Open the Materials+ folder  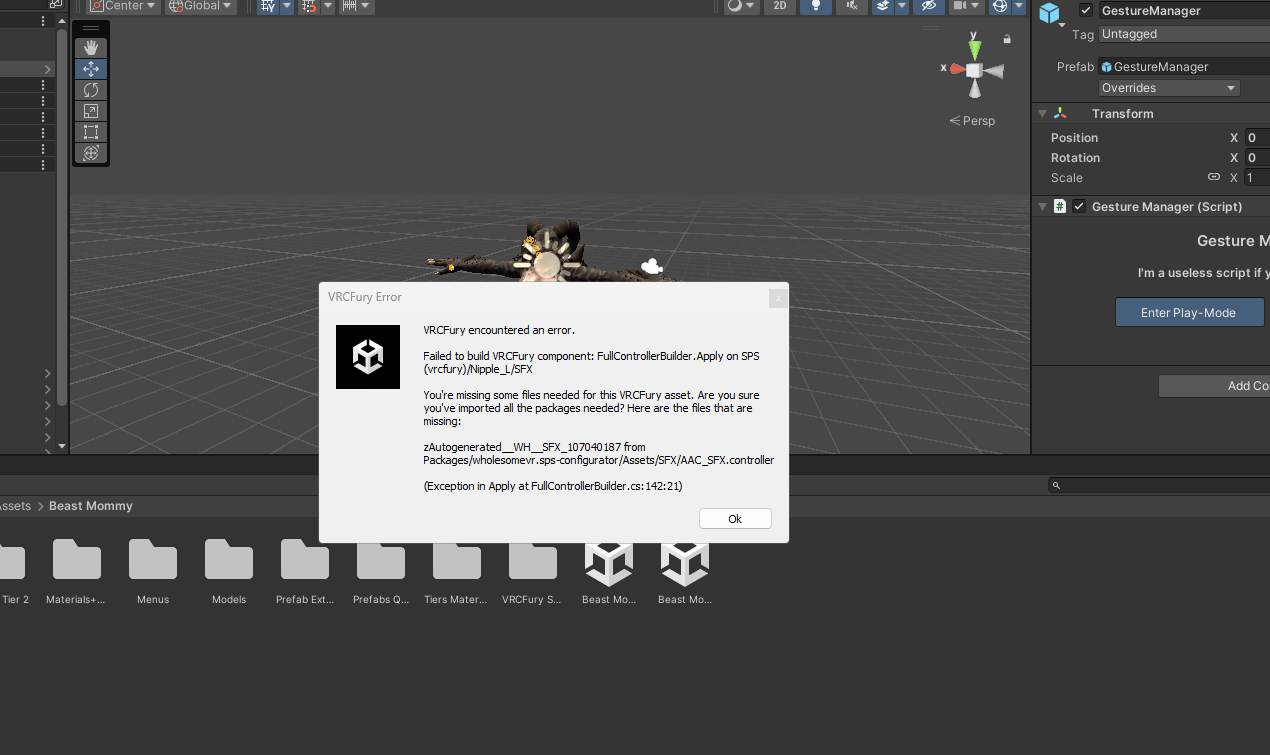click(77, 572)
